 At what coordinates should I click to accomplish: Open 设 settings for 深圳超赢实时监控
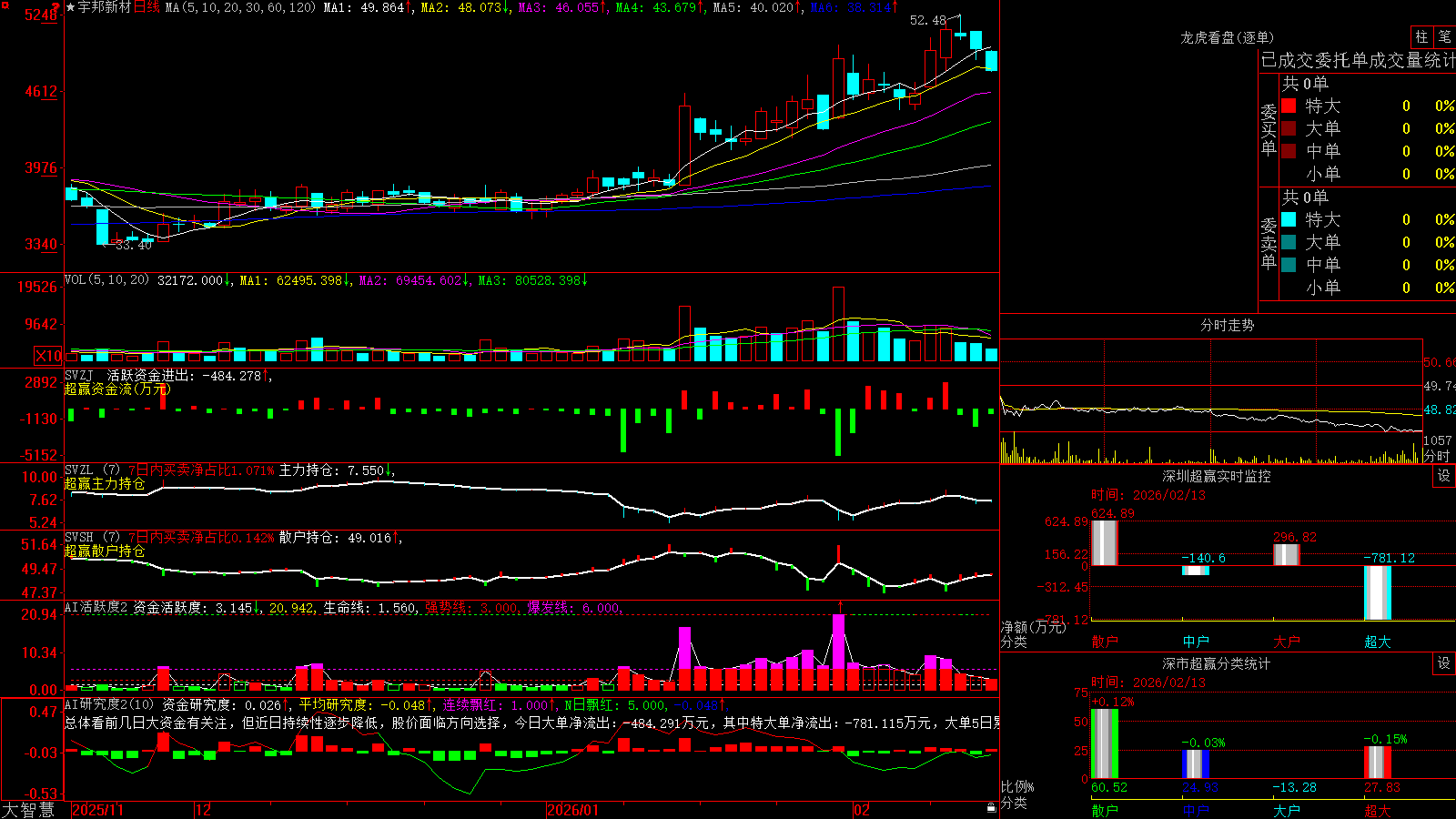(x=1444, y=476)
